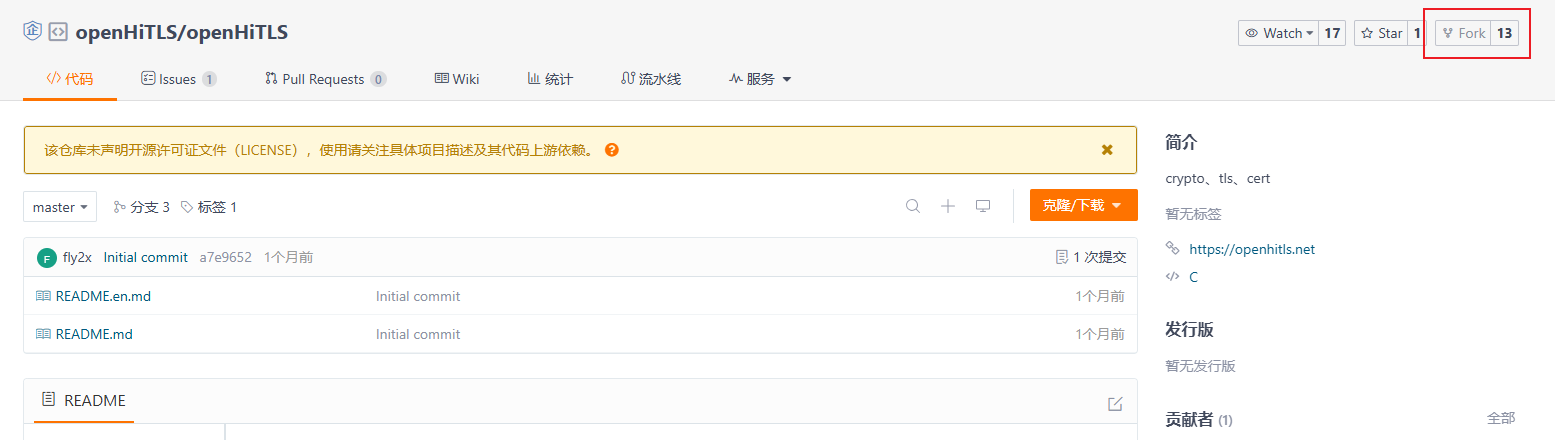
Task: Expand the master branch selector
Action: pos(60,207)
